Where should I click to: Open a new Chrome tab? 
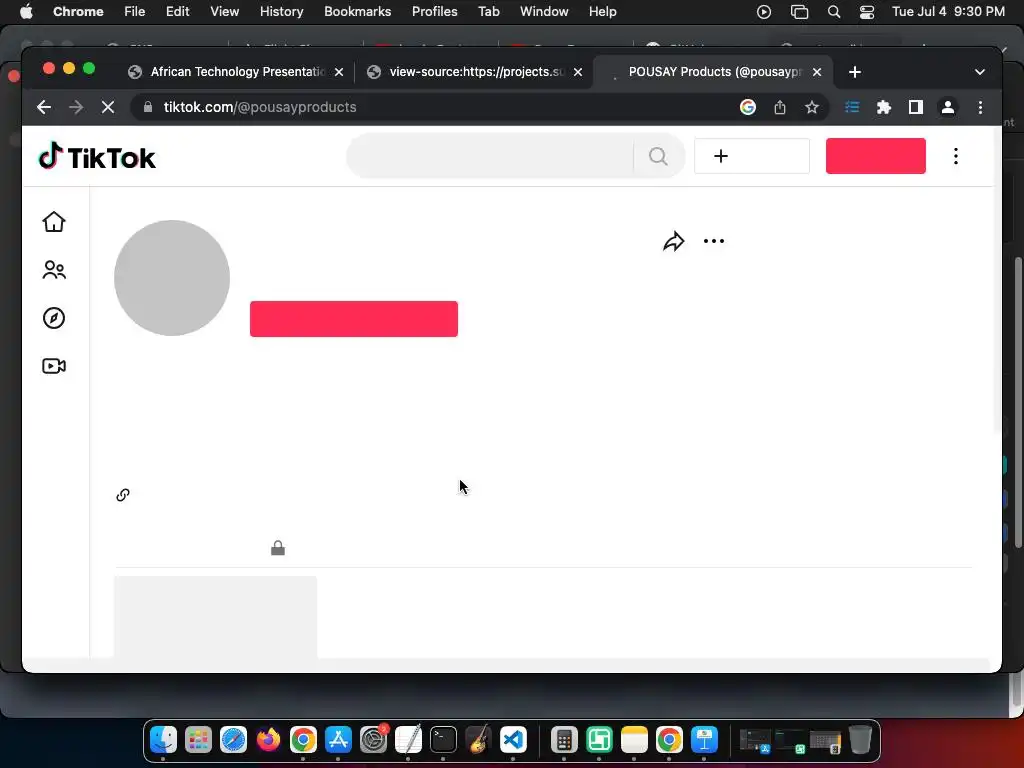(855, 72)
